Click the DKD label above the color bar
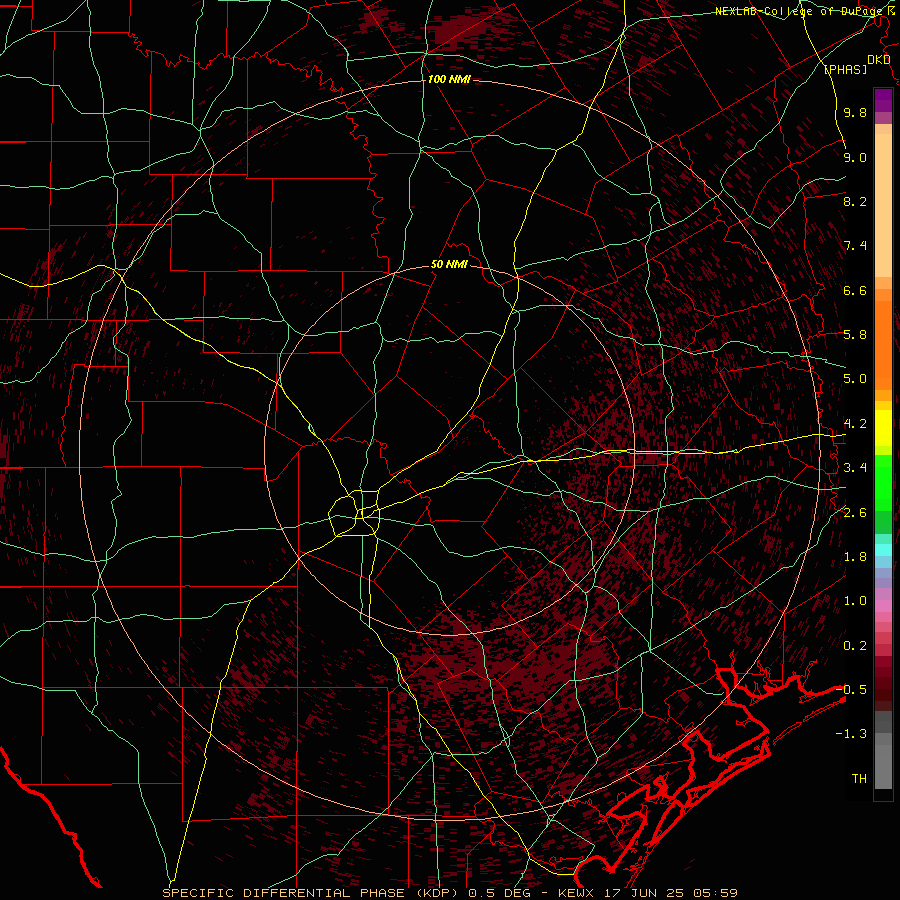 (879, 59)
